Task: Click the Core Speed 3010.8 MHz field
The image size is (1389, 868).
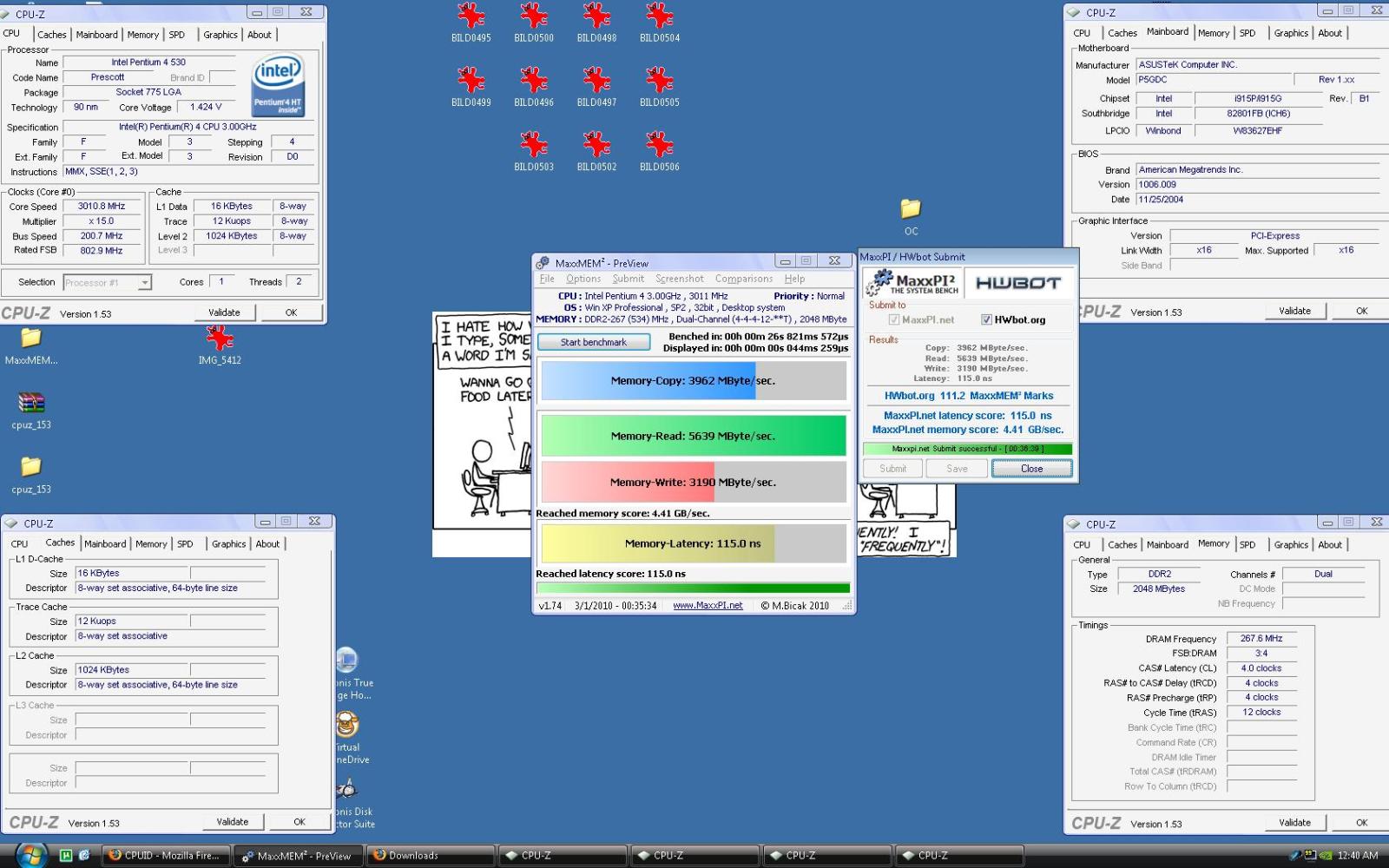Action: tap(101, 207)
